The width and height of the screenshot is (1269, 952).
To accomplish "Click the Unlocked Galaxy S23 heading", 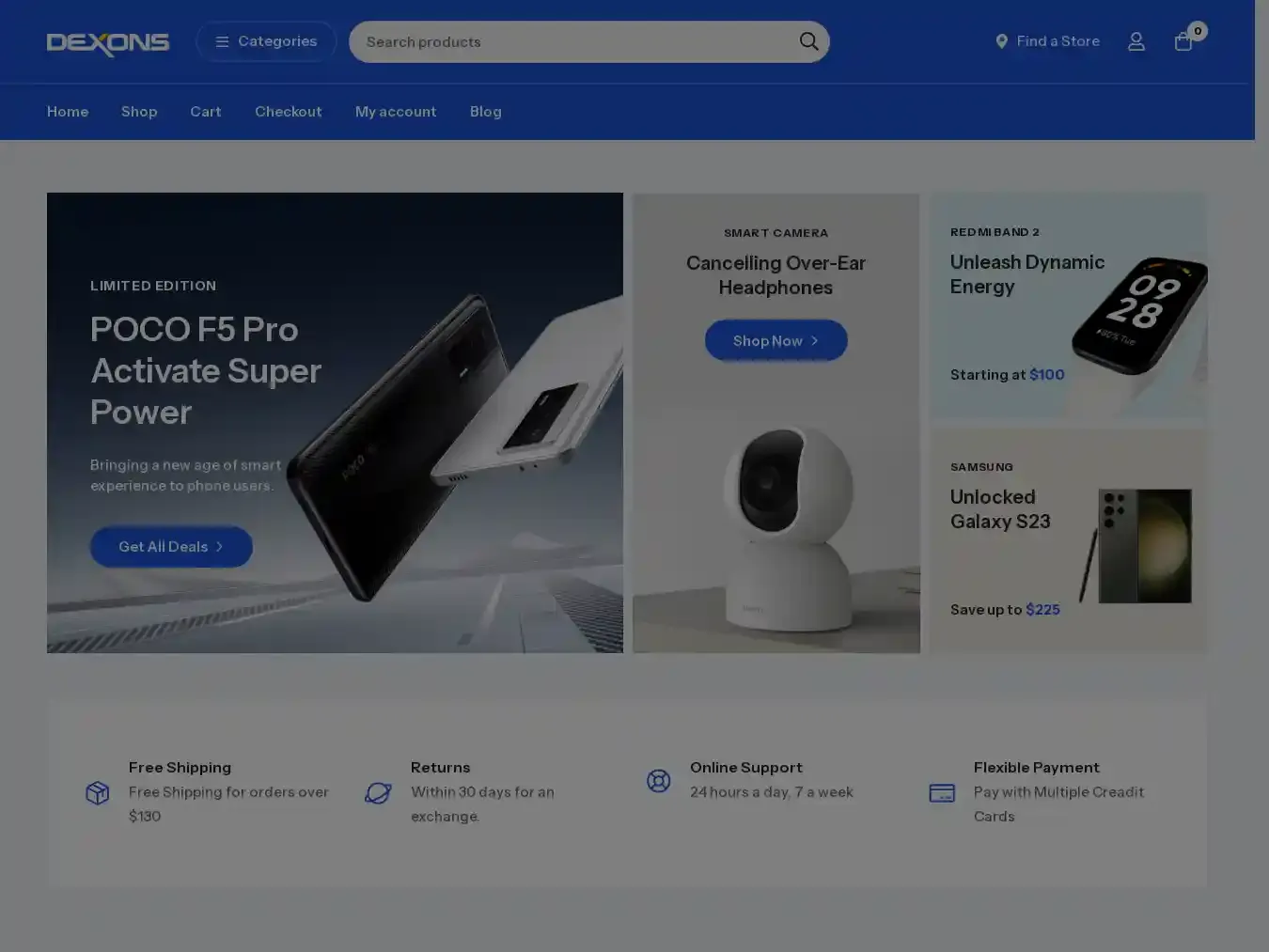I will 1000,509.
